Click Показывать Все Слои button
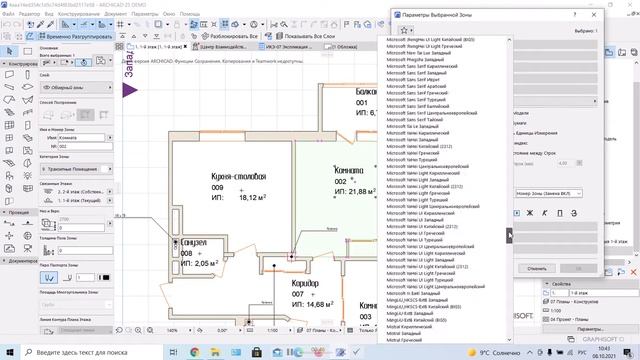 pyautogui.click(x=305, y=36)
